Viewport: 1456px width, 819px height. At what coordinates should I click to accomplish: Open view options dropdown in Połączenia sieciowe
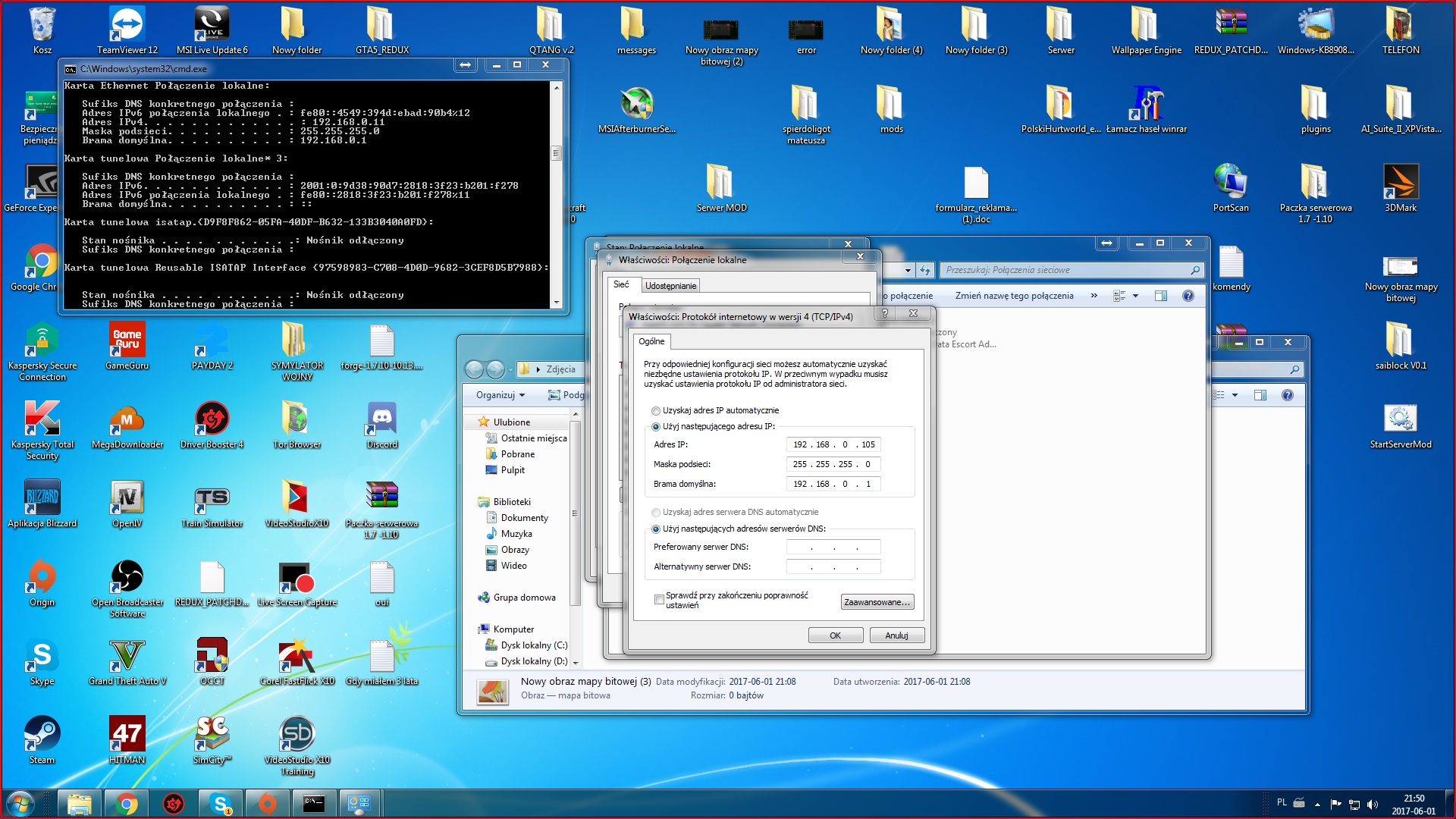(x=1135, y=296)
